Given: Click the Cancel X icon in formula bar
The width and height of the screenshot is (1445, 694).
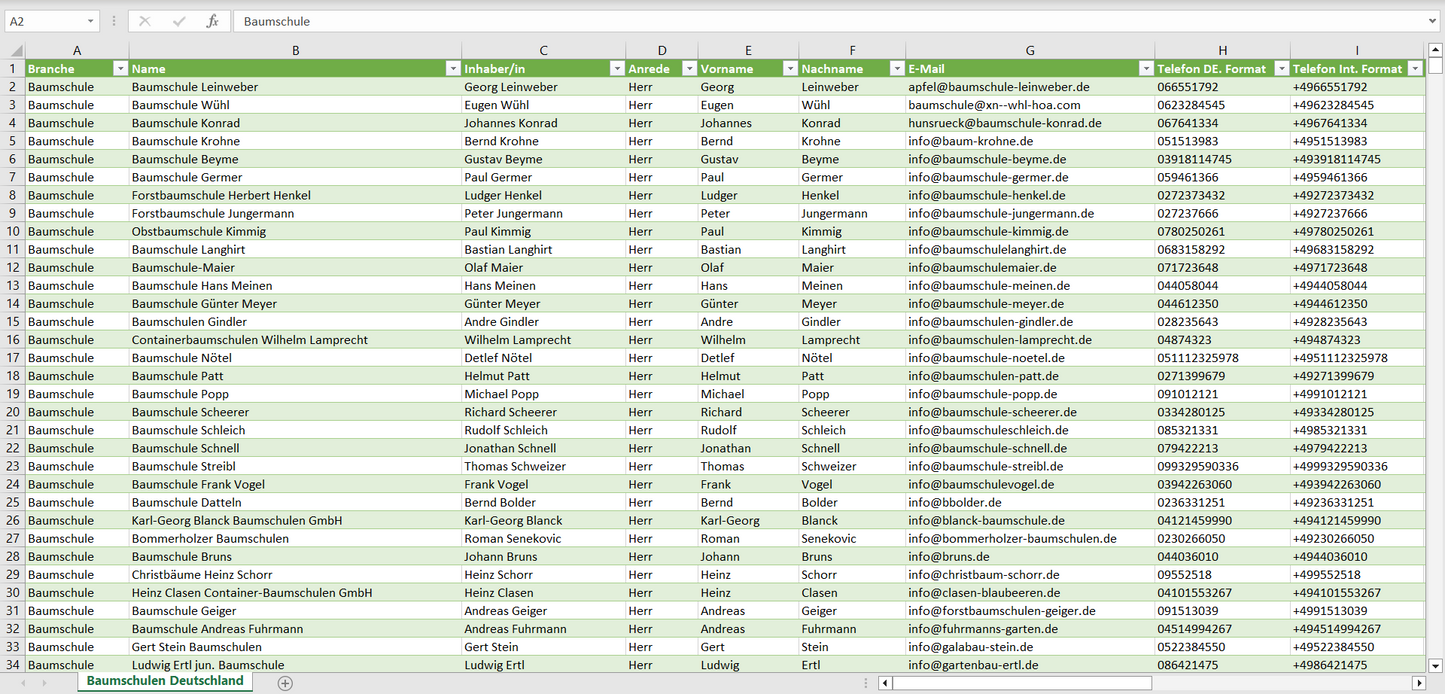Looking at the screenshot, I should (145, 21).
